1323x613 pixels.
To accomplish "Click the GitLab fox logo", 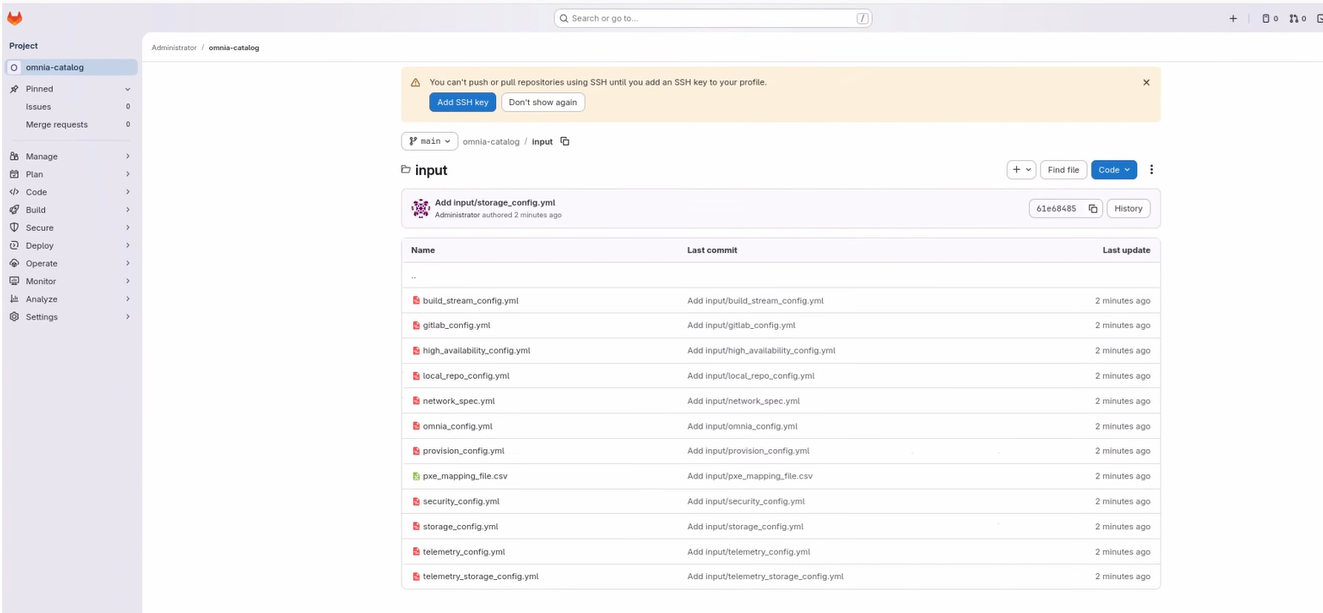I will pyautogui.click(x=15, y=18).
